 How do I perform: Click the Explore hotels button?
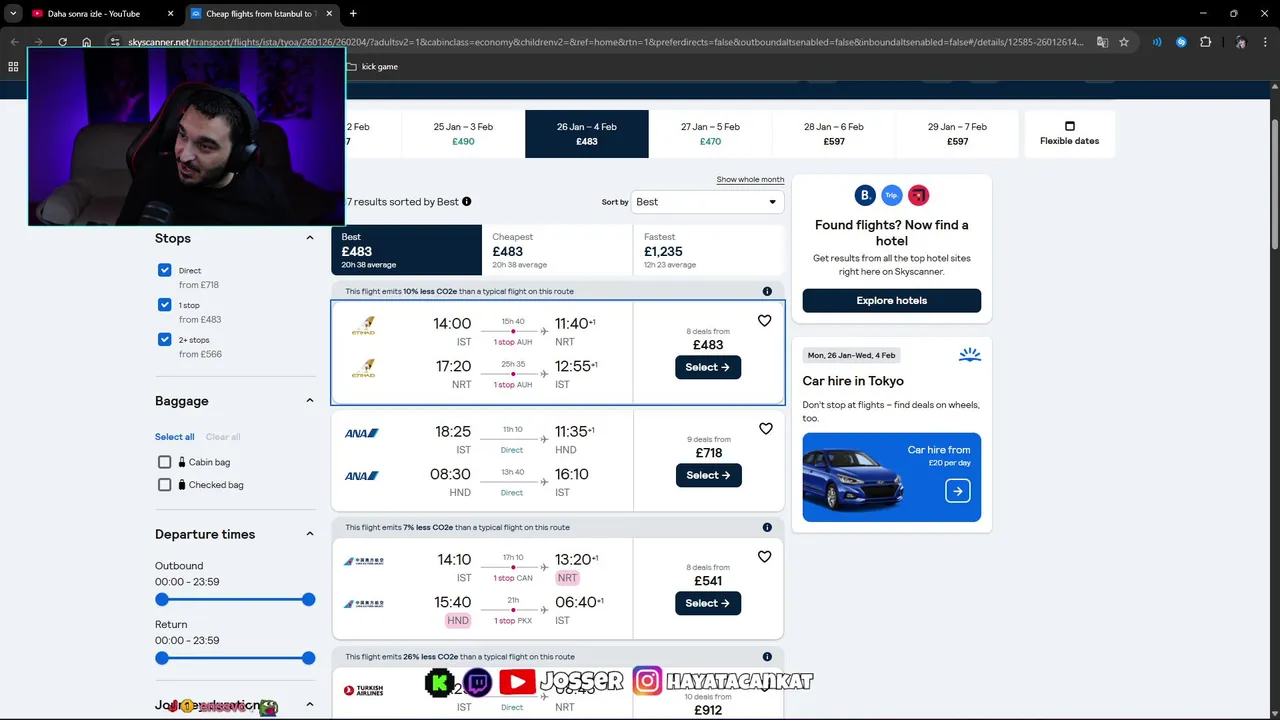coord(892,300)
